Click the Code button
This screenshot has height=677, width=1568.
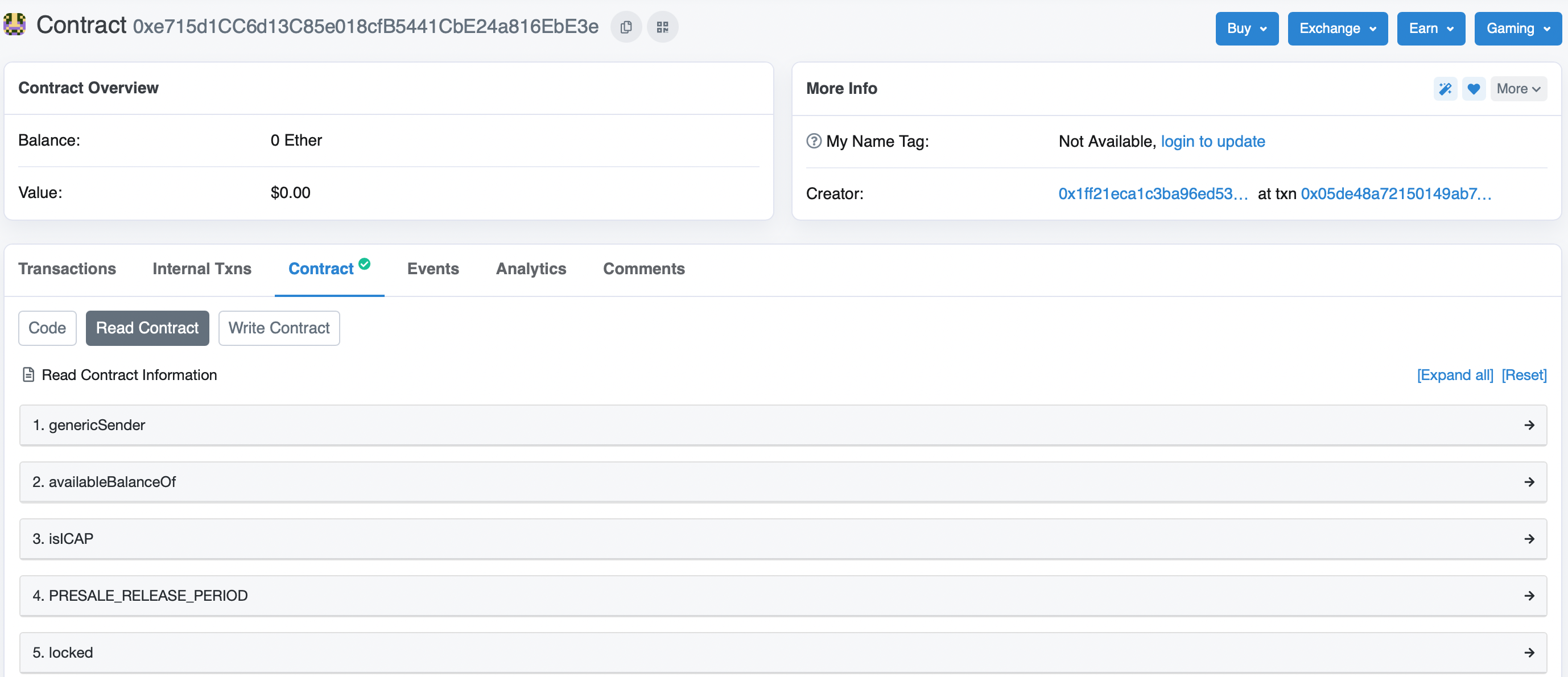pos(47,328)
